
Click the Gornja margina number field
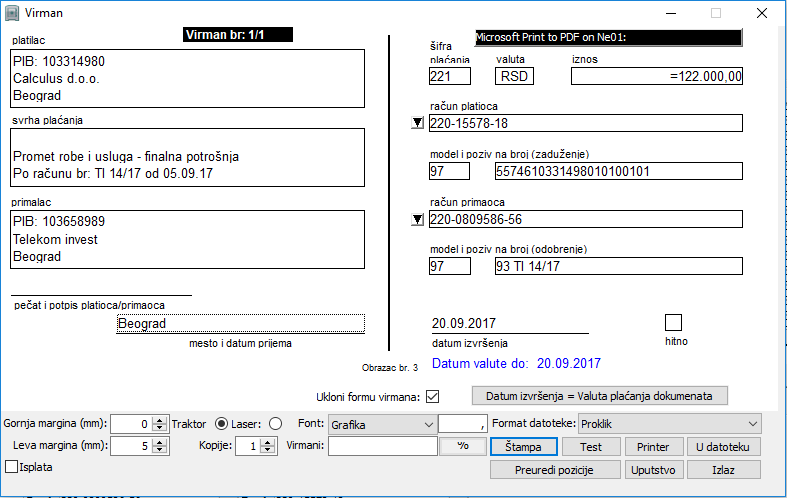click(132, 424)
